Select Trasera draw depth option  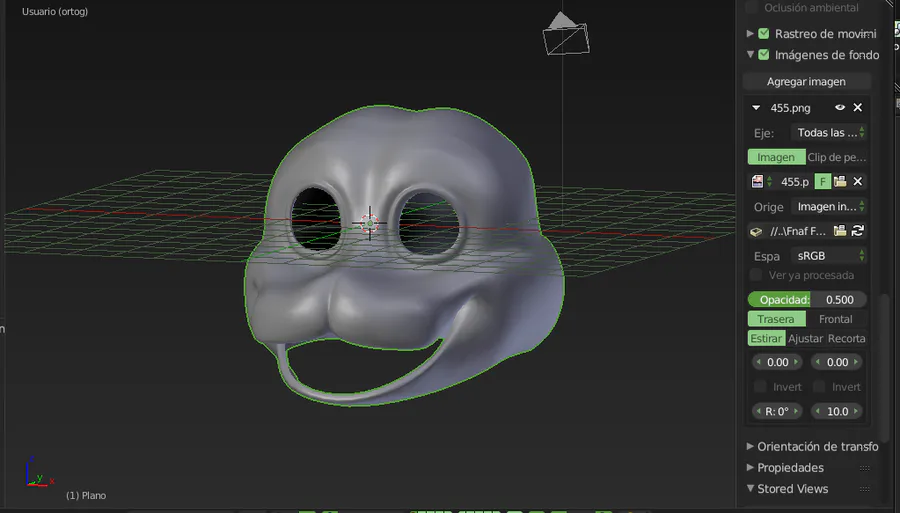[x=776, y=319]
